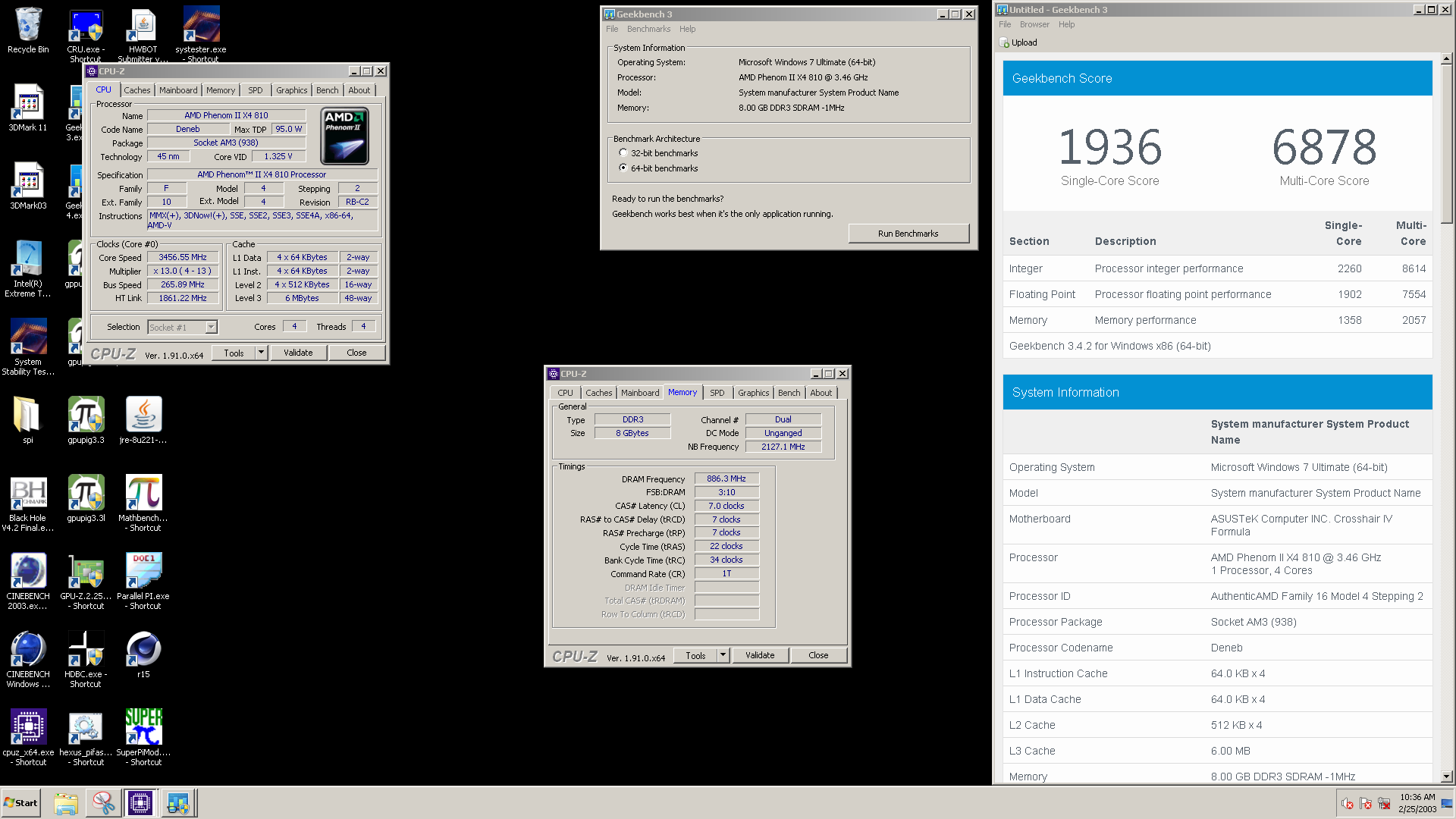
Task: Select 32-bit benchmarks radio option
Action: tap(623, 152)
